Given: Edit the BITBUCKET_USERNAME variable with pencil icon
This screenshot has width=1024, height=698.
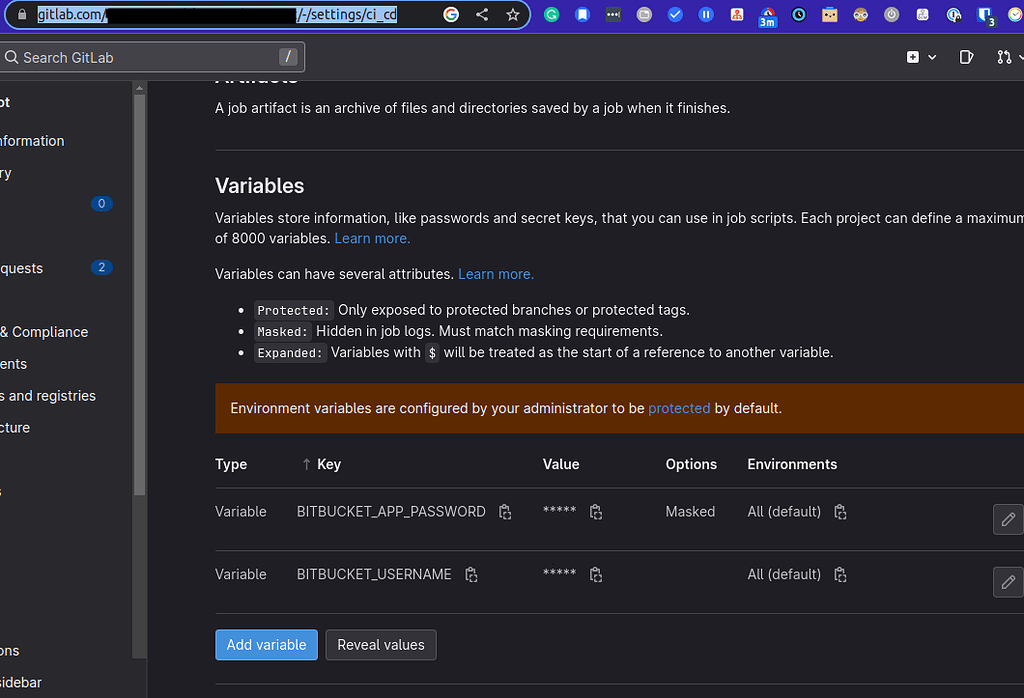Looking at the screenshot, I should click(x=1008, y=582).
